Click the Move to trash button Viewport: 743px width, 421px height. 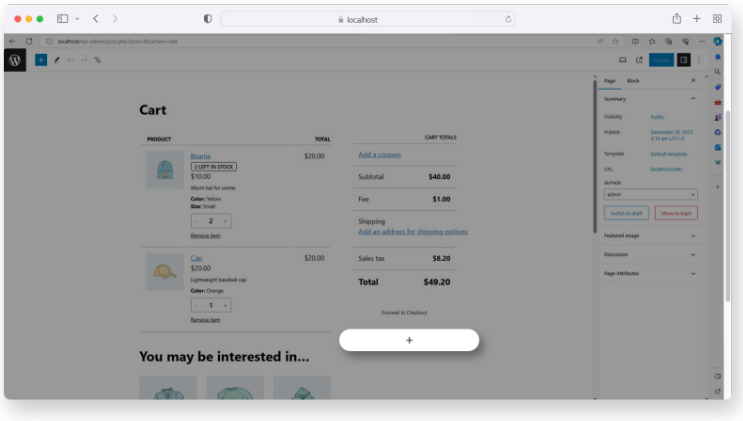(677, 213)
